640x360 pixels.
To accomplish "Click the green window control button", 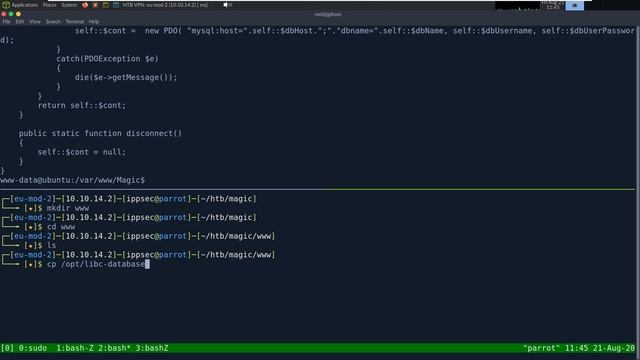I will [x=11, y=14].
